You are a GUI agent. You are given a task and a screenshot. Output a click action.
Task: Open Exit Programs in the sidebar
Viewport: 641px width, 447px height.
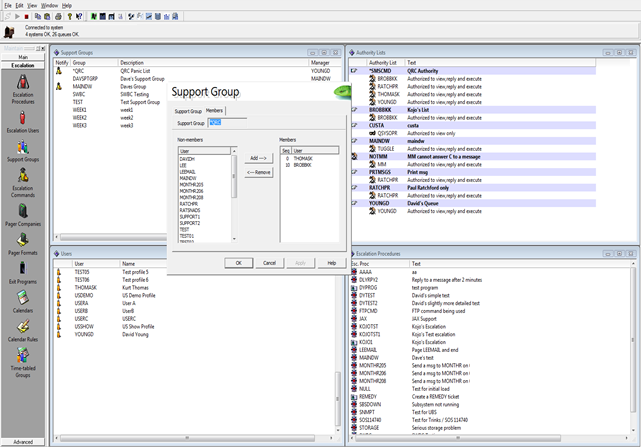point(22,272)
